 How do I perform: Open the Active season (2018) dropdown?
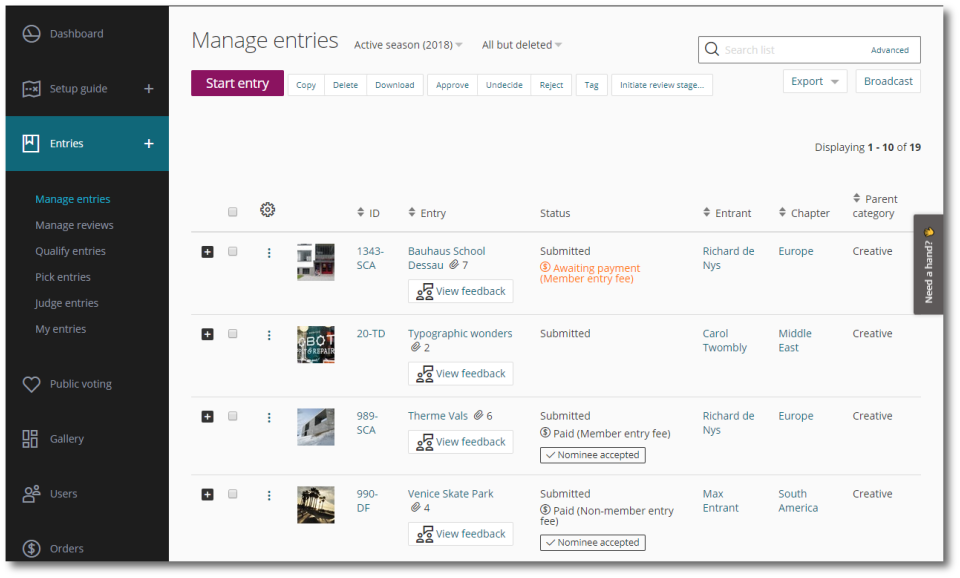[x=408, y=45]
